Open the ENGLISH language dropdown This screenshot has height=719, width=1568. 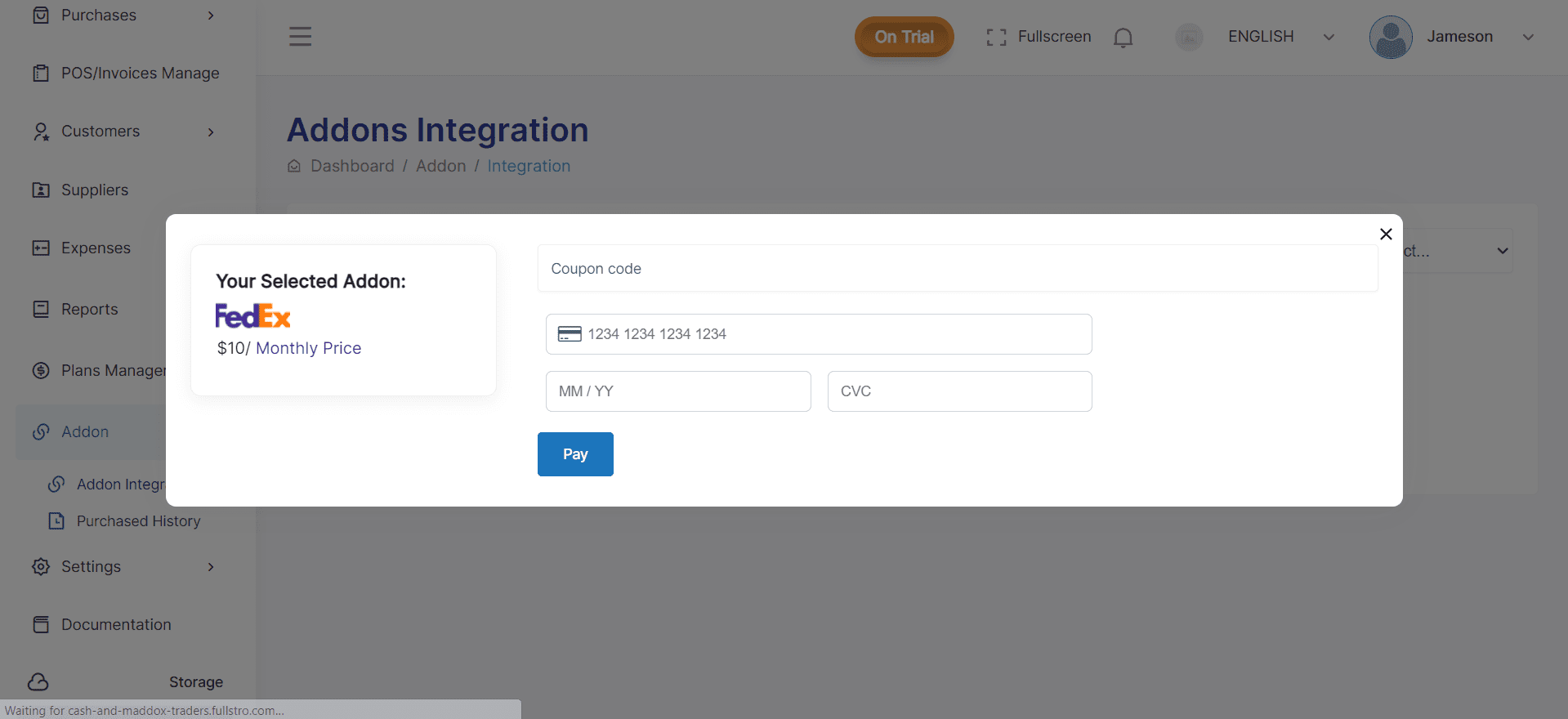pos(1281,37)
